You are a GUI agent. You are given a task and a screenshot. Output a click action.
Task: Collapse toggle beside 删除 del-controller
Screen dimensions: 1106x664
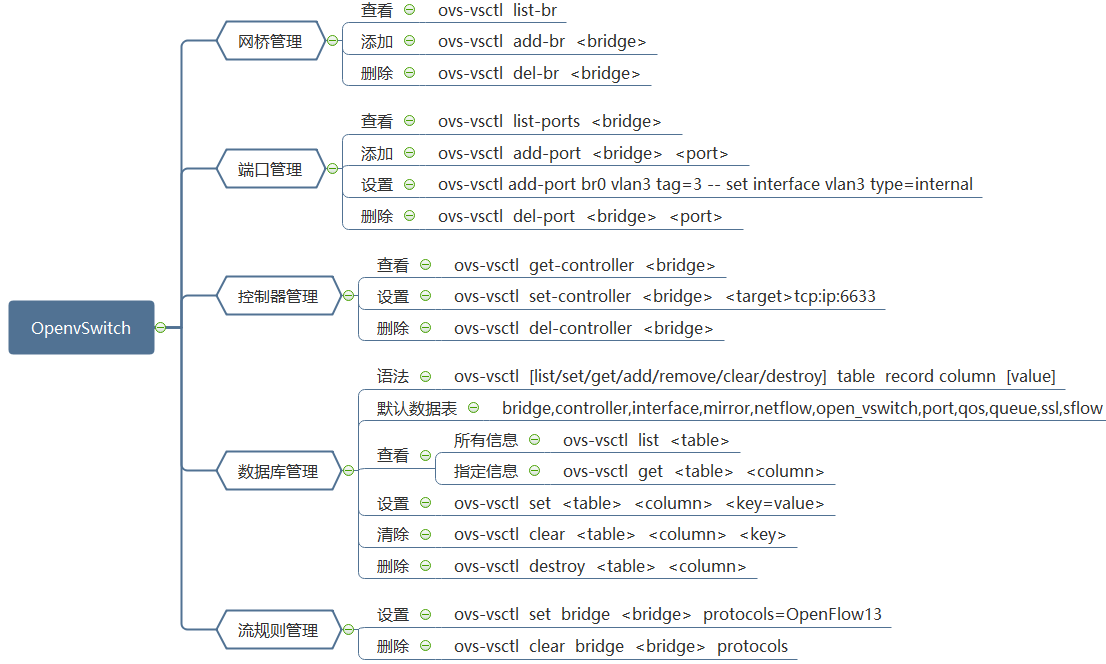pos(426,327)
